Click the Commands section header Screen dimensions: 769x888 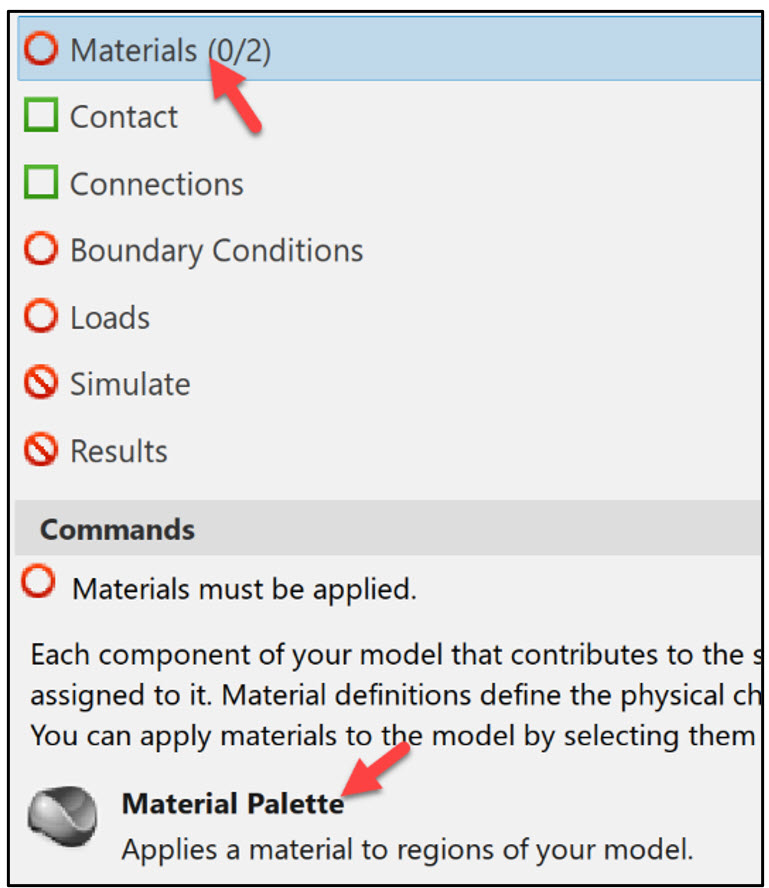[x=117, y=529]
